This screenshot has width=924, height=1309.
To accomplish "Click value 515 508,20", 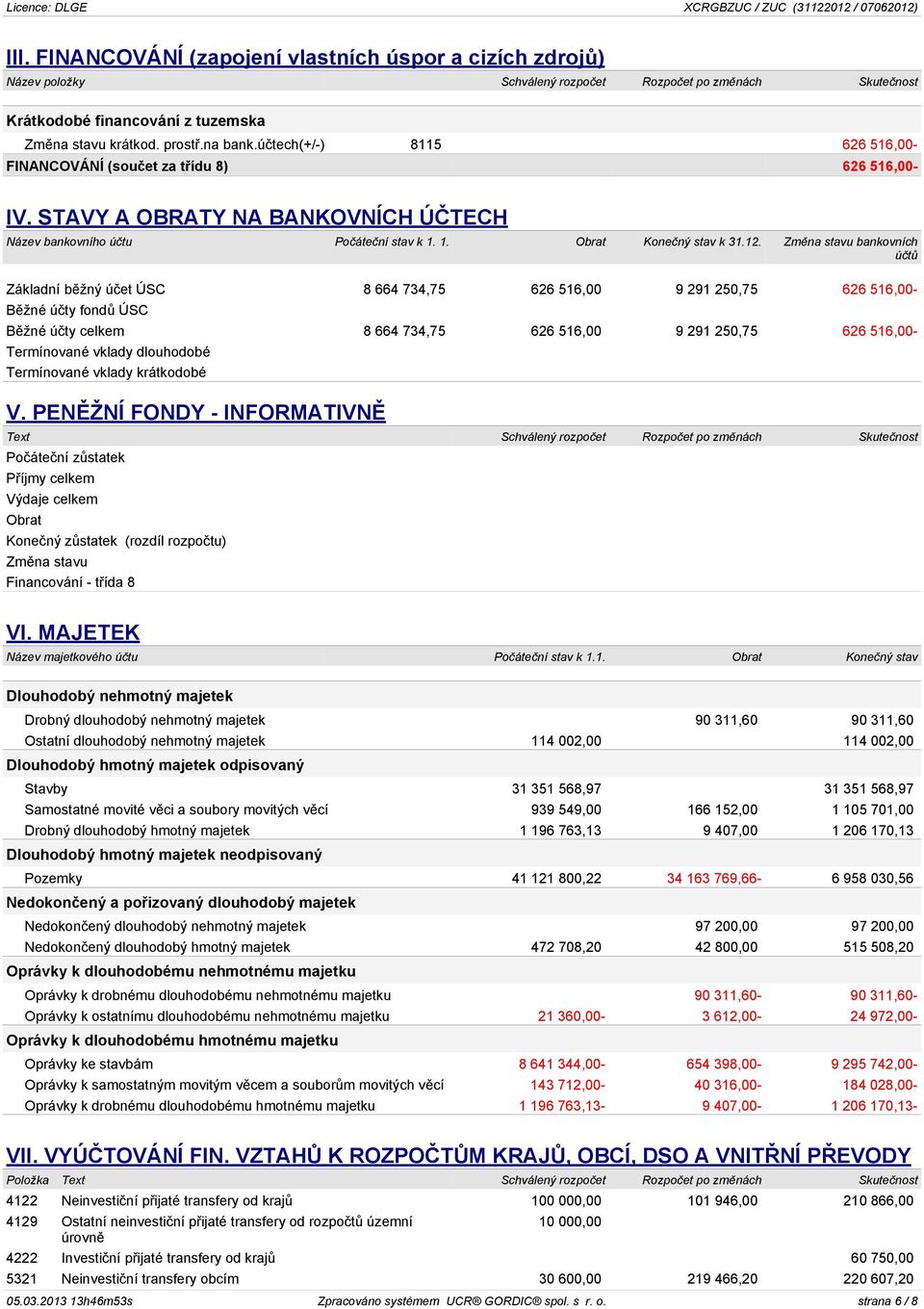I will (879, 947).
